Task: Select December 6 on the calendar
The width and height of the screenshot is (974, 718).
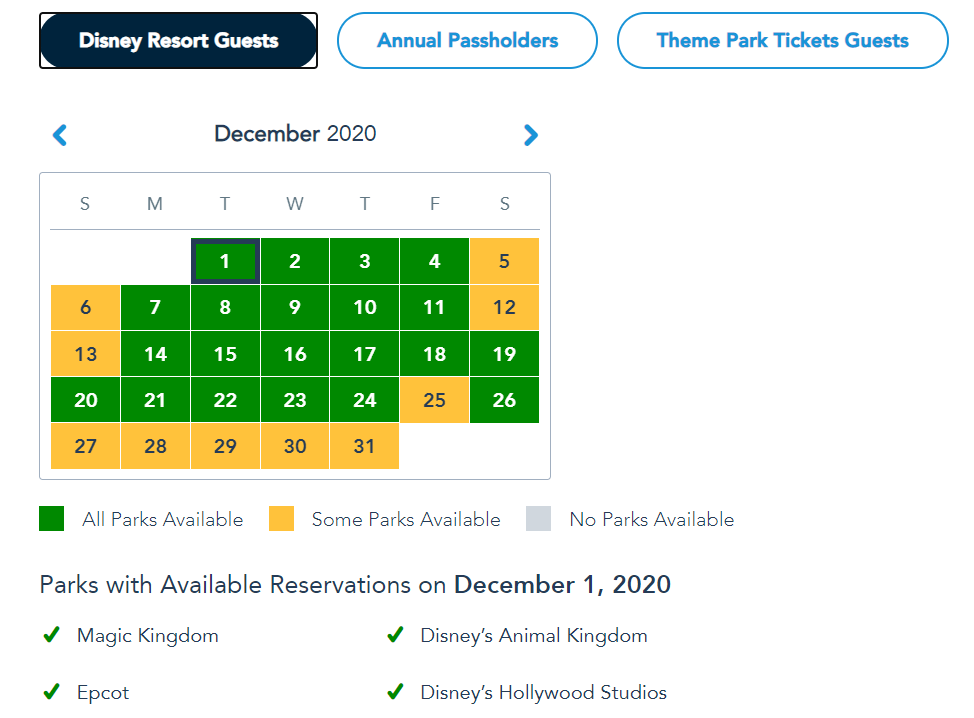Action: click(85, 308)
